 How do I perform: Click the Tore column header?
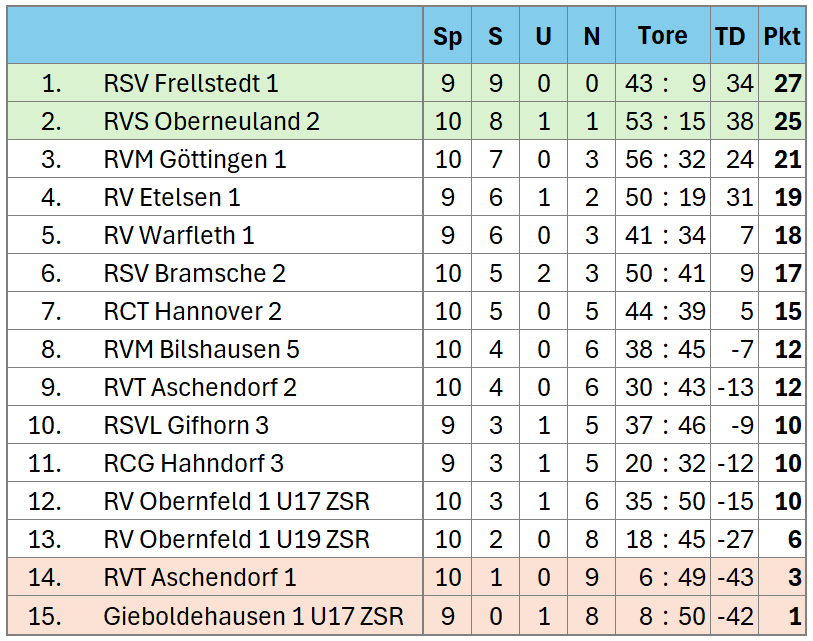pyautogui.click(x=663, y=36)
